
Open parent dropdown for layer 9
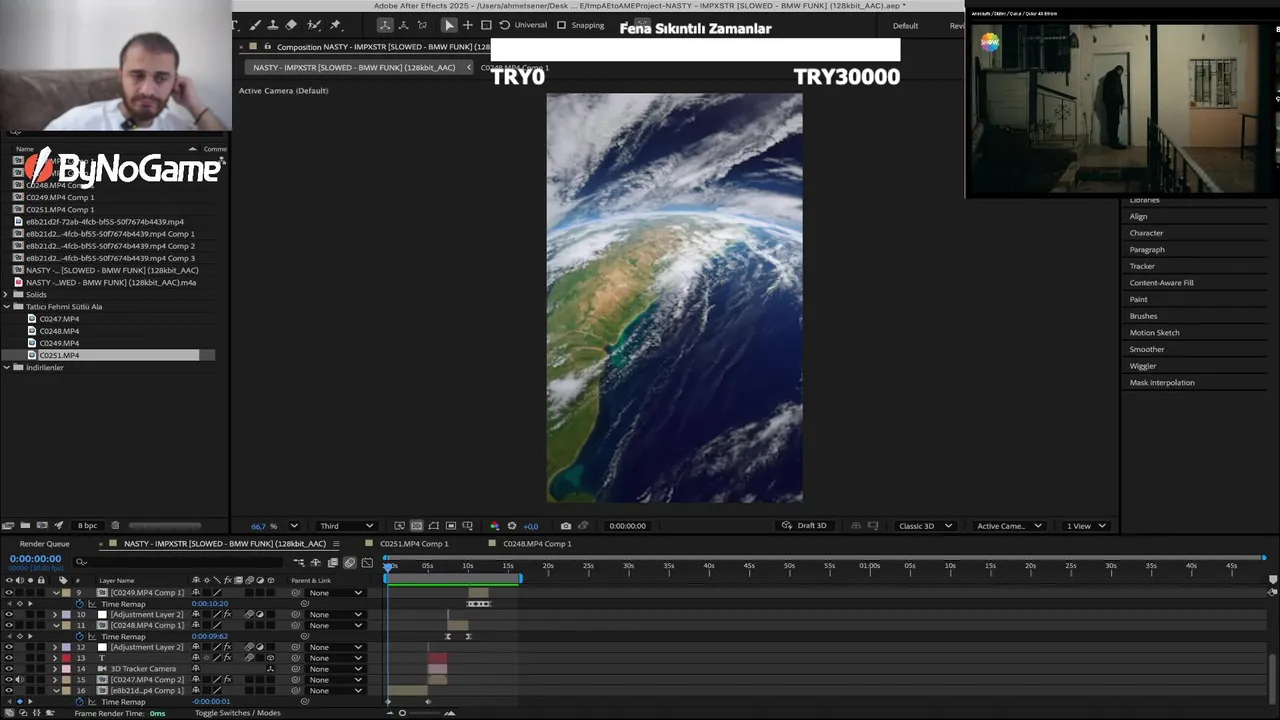pos(336,593)
